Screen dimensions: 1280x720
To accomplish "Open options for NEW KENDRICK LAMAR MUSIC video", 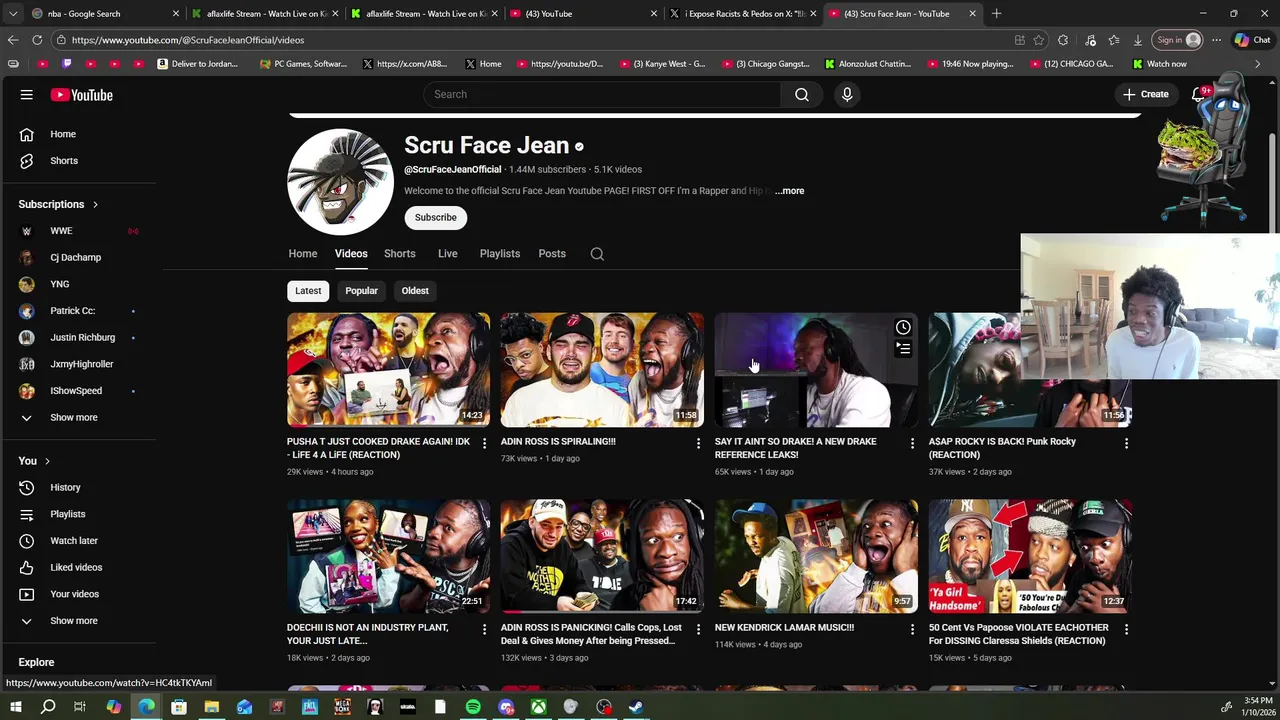I will [912, 629].
